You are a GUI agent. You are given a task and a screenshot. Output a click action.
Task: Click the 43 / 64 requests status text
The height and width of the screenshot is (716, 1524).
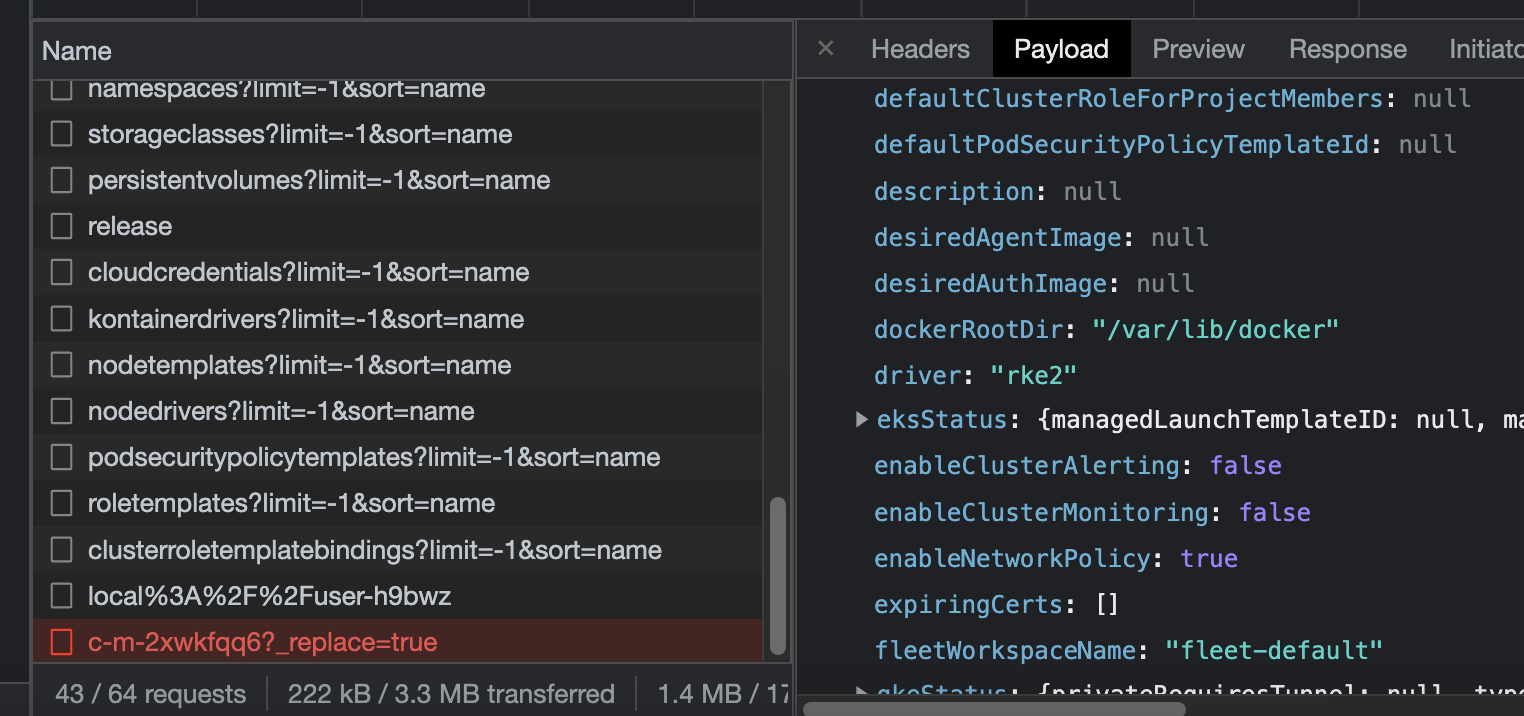150,694
